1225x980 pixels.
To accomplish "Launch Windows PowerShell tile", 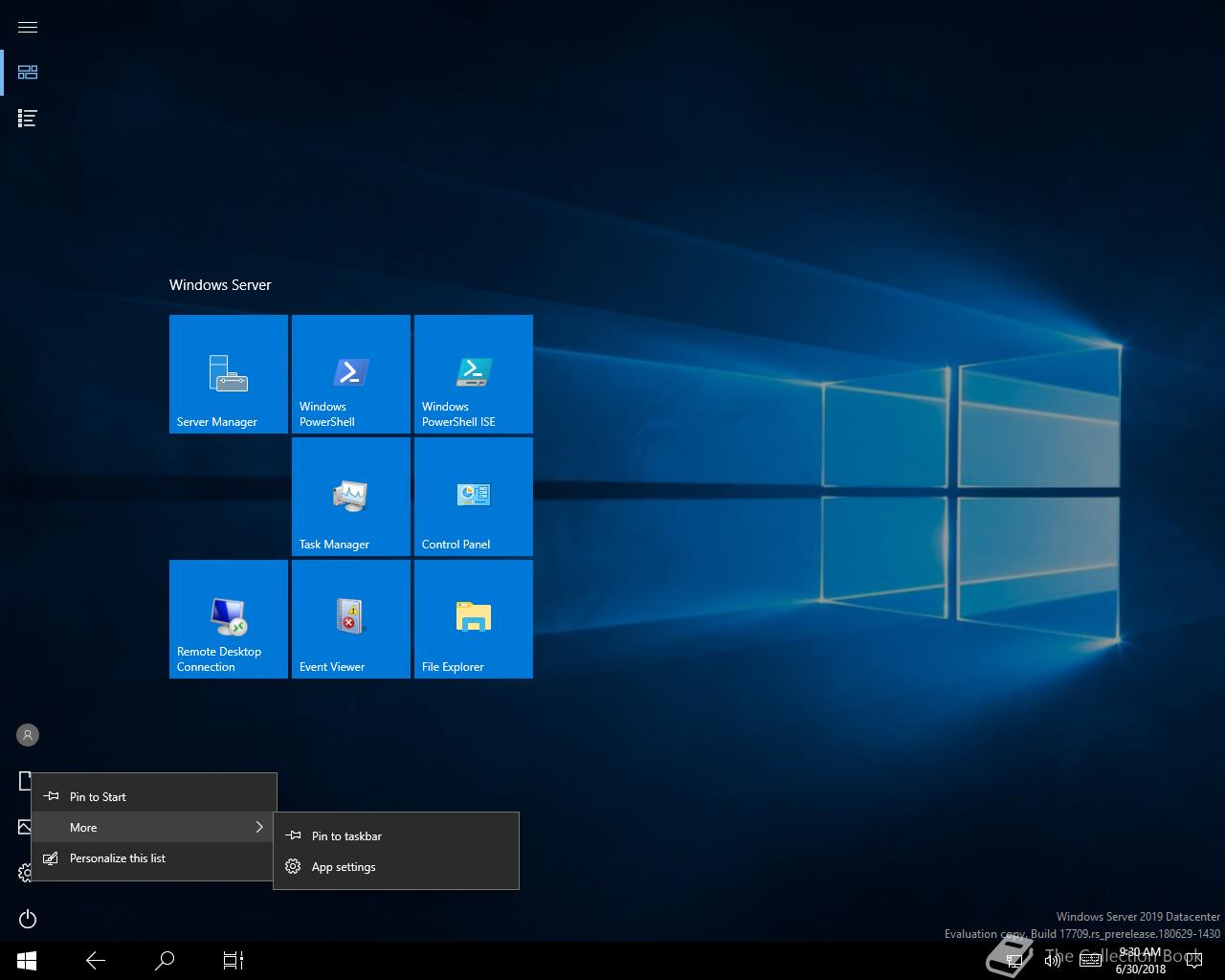I will [x=351, y=374].
